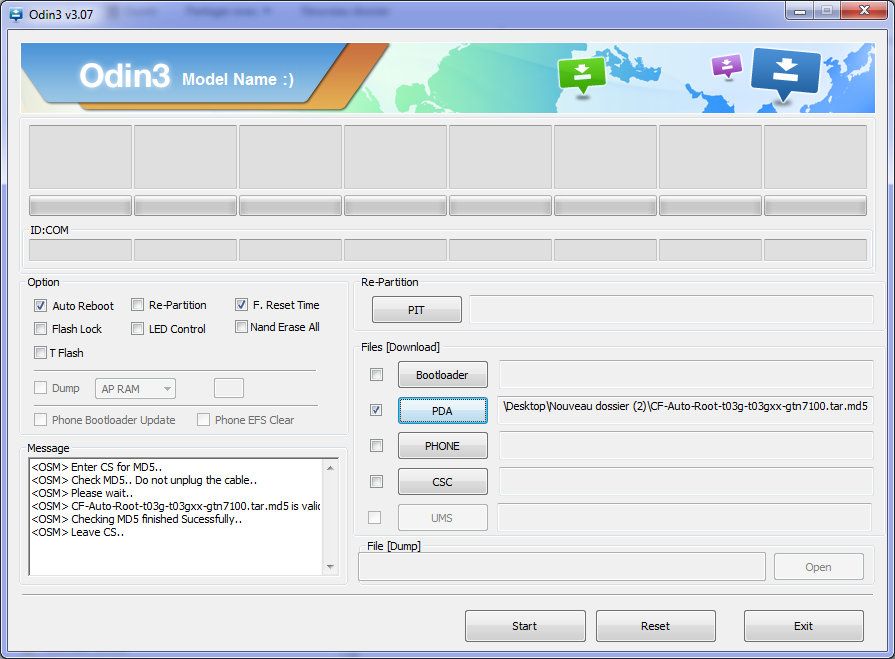
Task: Click the Open dump file button
Action: 819,567
